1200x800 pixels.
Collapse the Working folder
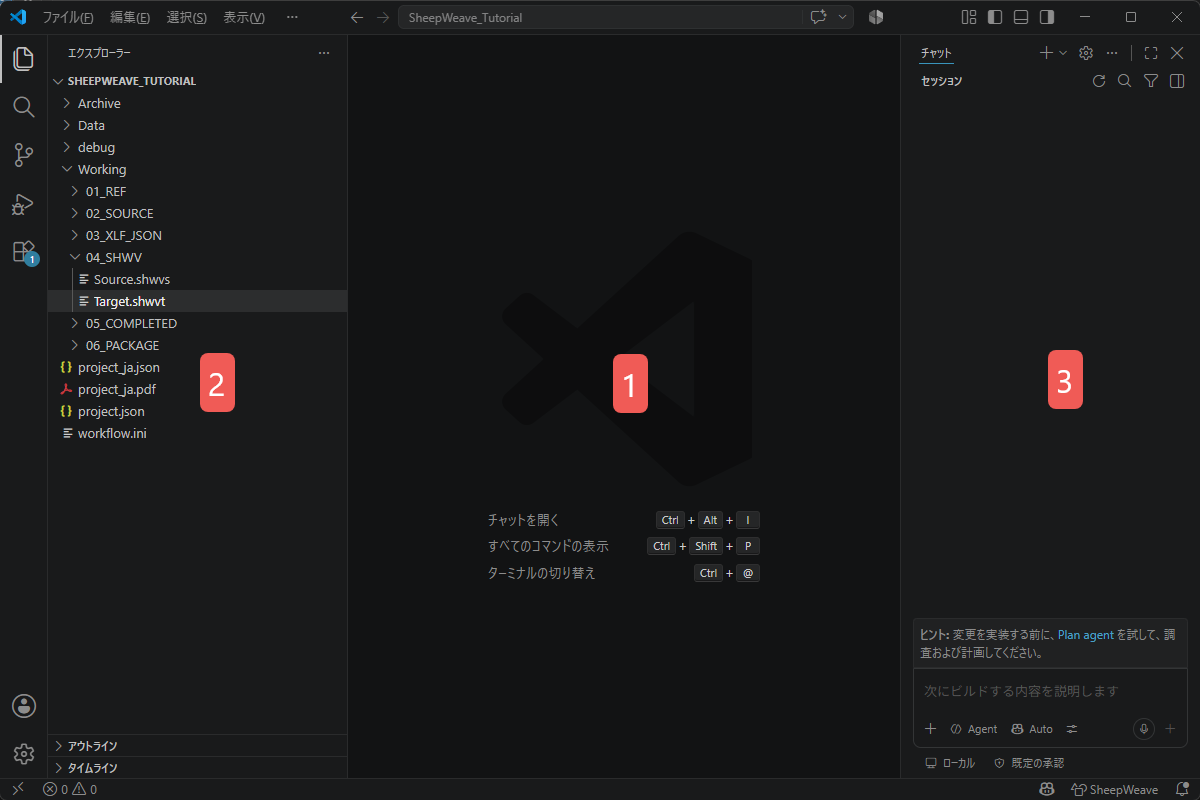tap(197, 169)
